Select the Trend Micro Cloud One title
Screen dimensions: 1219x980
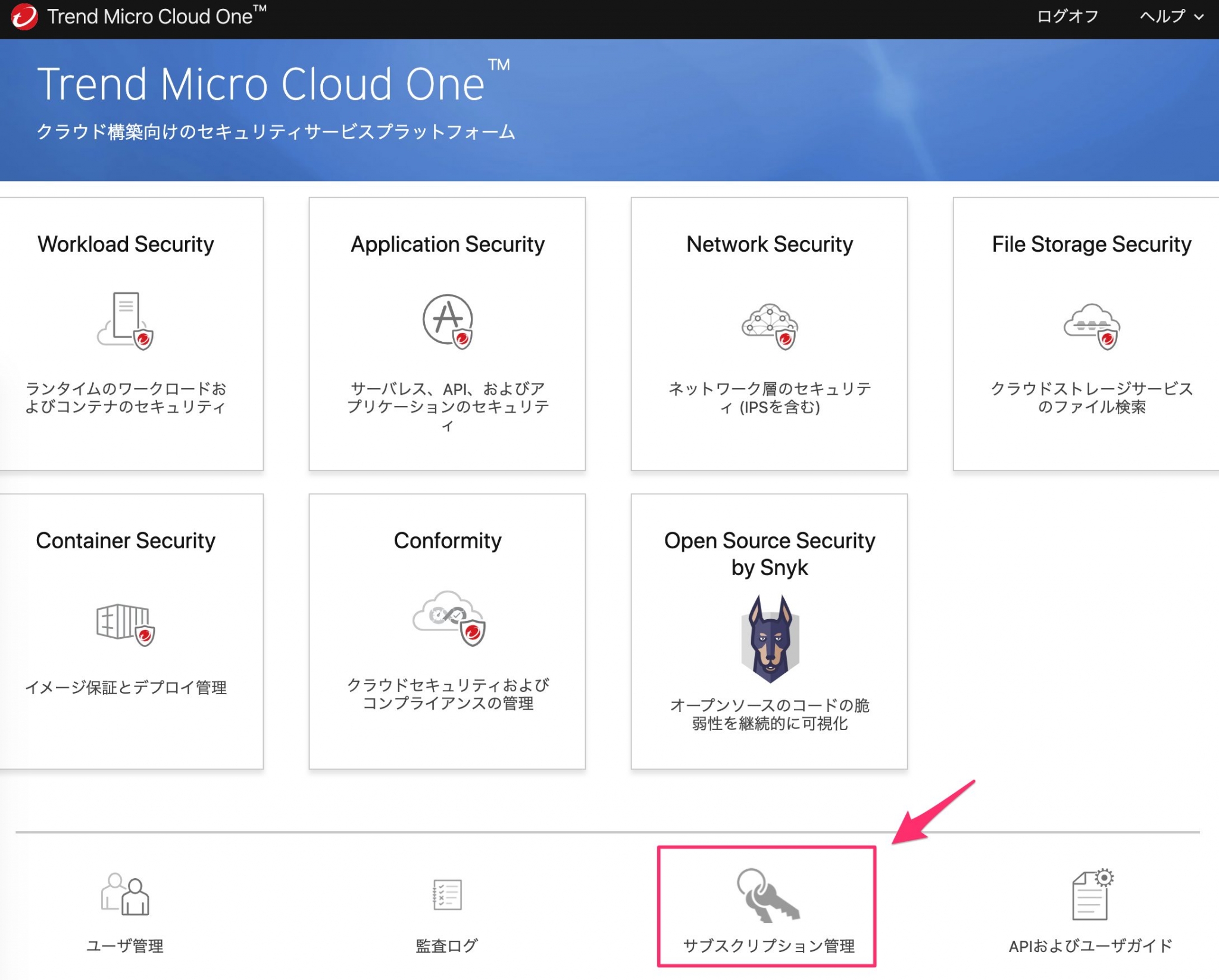(x=262, y=83)
